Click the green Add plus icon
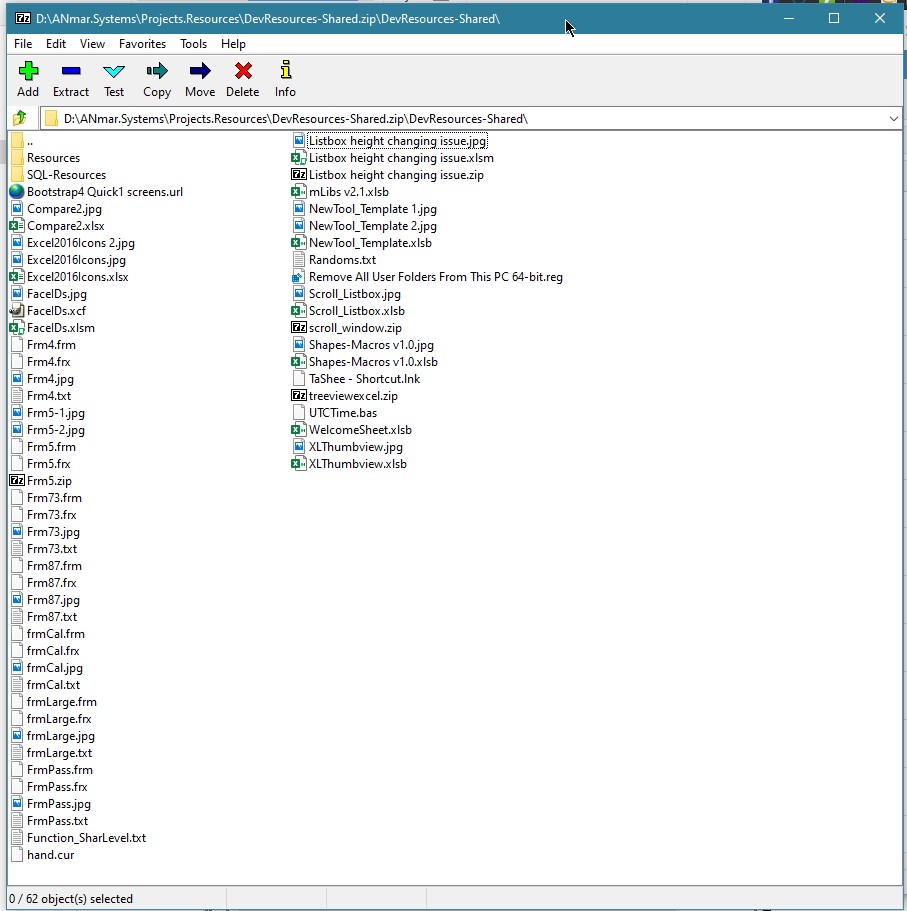 (x=28, y=71)
